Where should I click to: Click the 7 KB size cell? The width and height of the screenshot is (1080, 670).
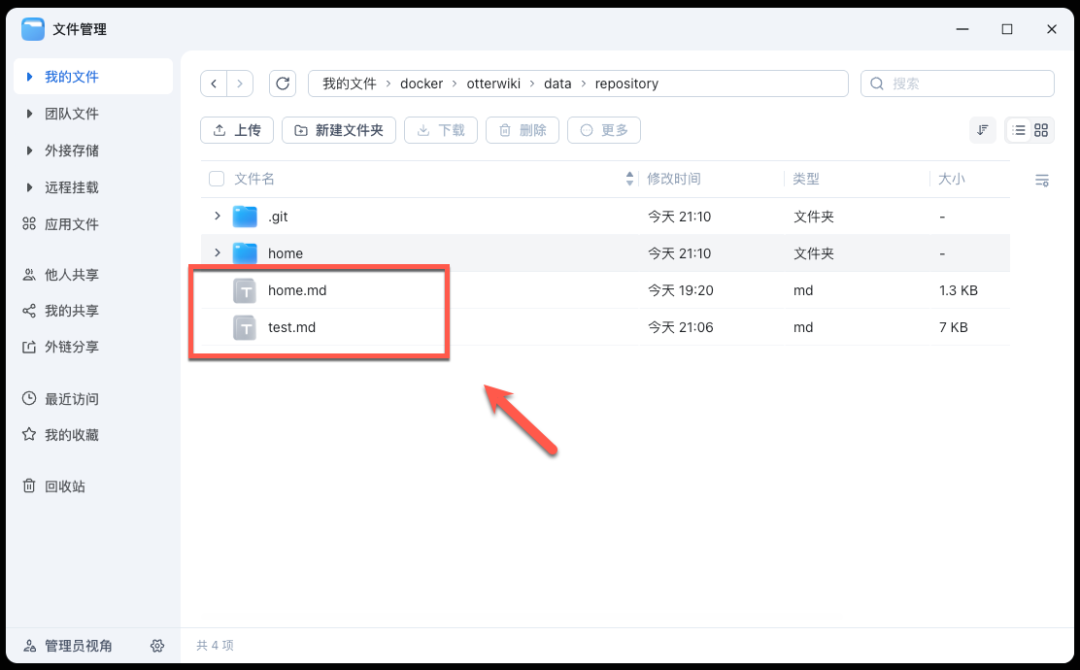click(953, 328)
